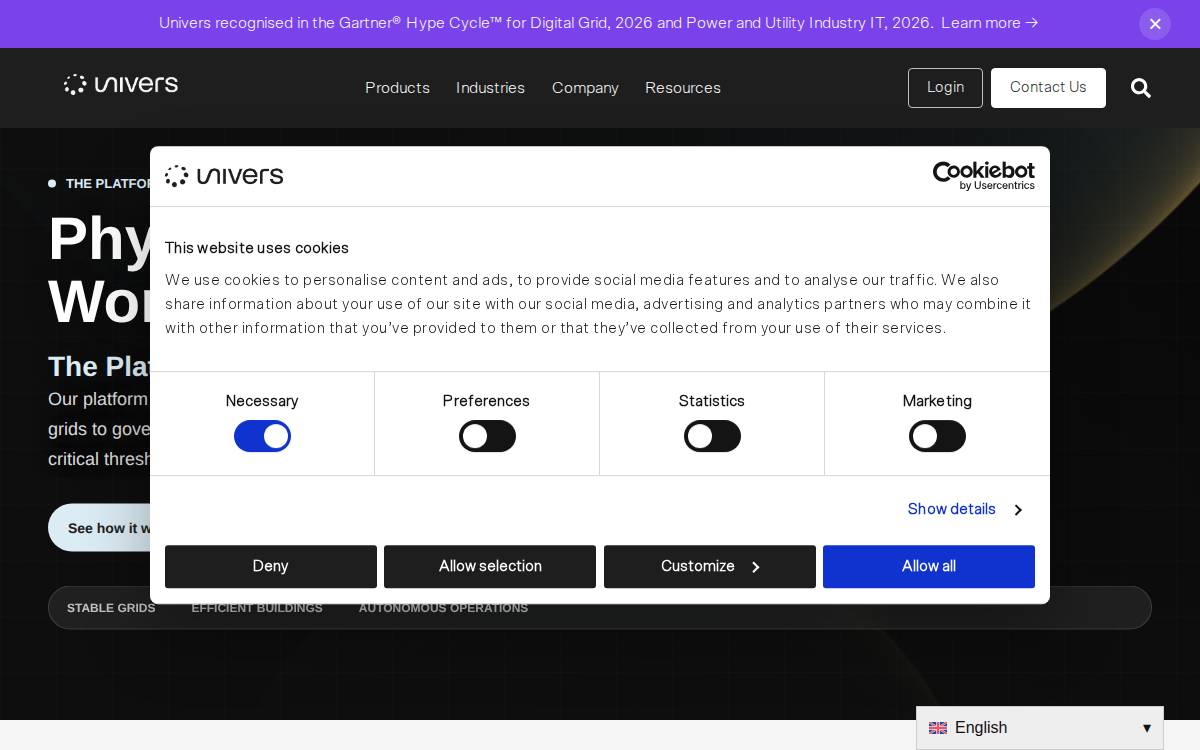This screenshot has height=750, width=1200.
Task: Select the AUTONOMOUS OPERATIONS tab
Action: [x=443, y=608]
